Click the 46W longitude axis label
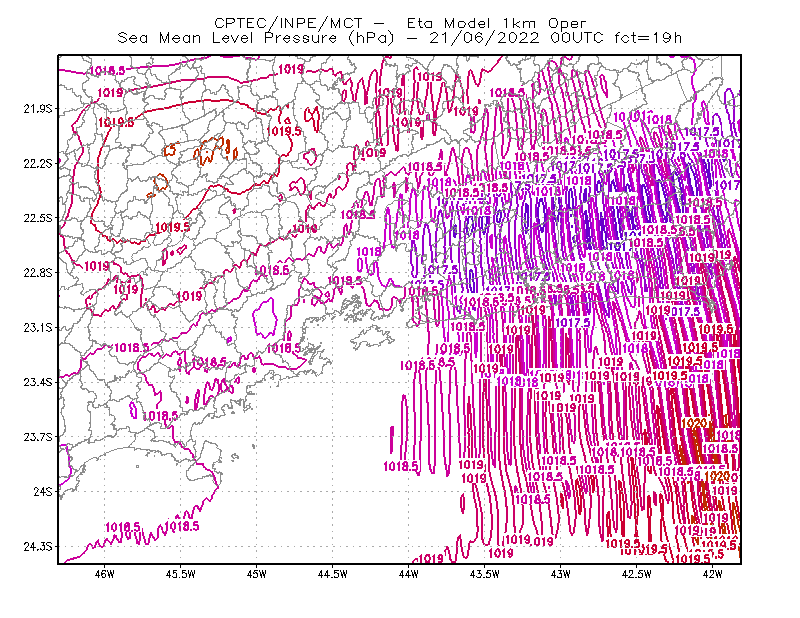The width and height of the screenshot is (800, 618). [x=105, y=574]
